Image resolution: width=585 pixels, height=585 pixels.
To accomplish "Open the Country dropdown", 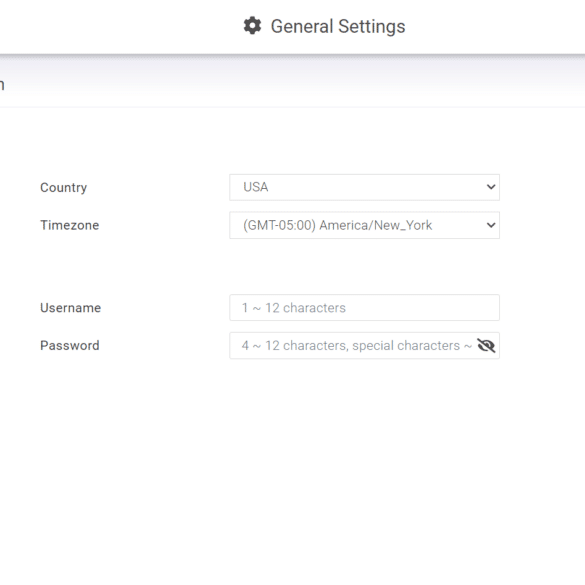I will coord(364,187).
